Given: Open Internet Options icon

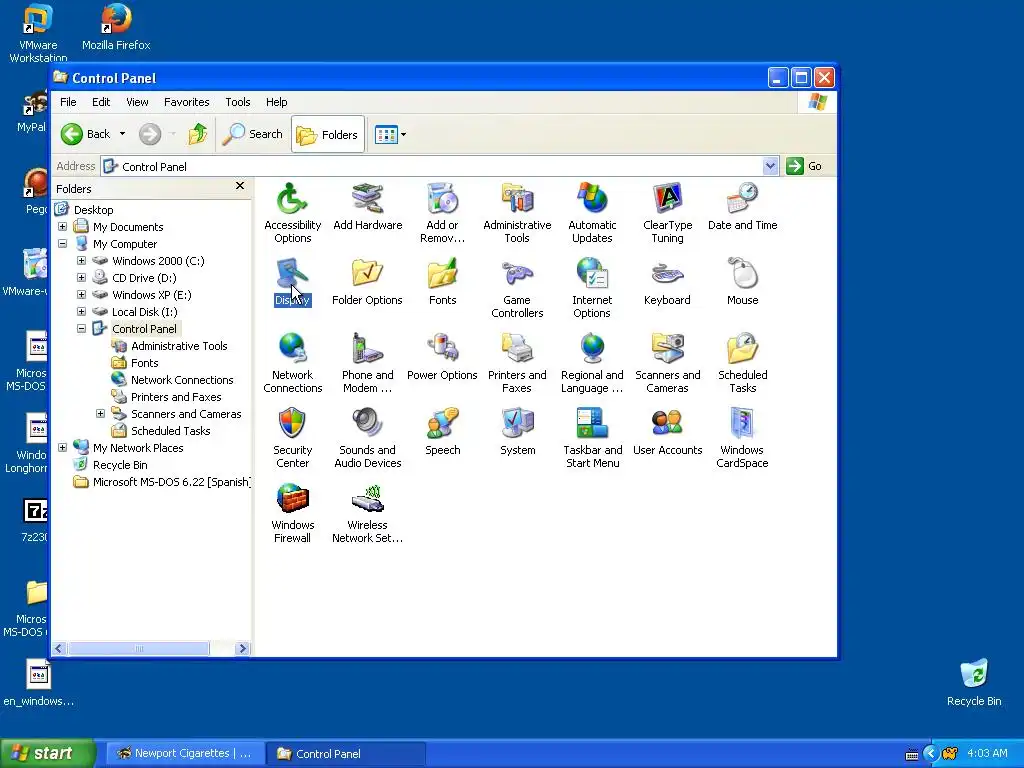Looking at the screenshot, I should 592,288.
